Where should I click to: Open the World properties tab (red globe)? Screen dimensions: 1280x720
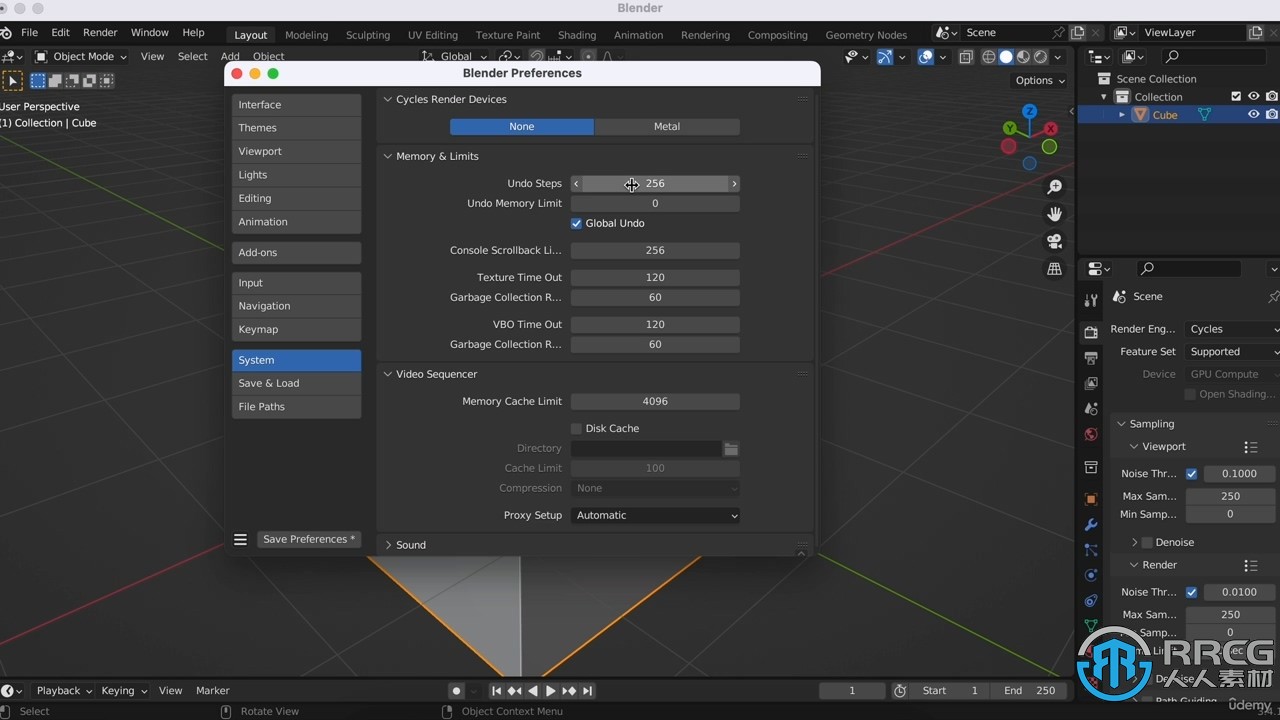(1091, 435)
